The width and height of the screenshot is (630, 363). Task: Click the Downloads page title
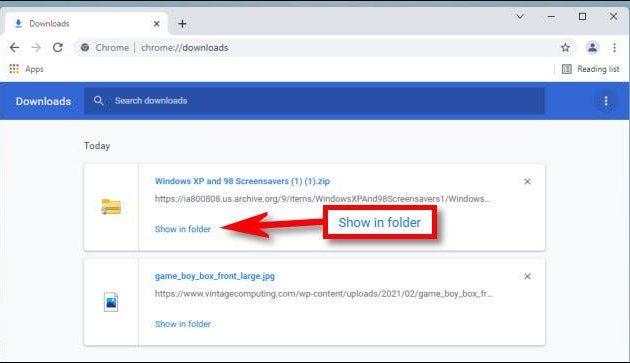[43, 101]
